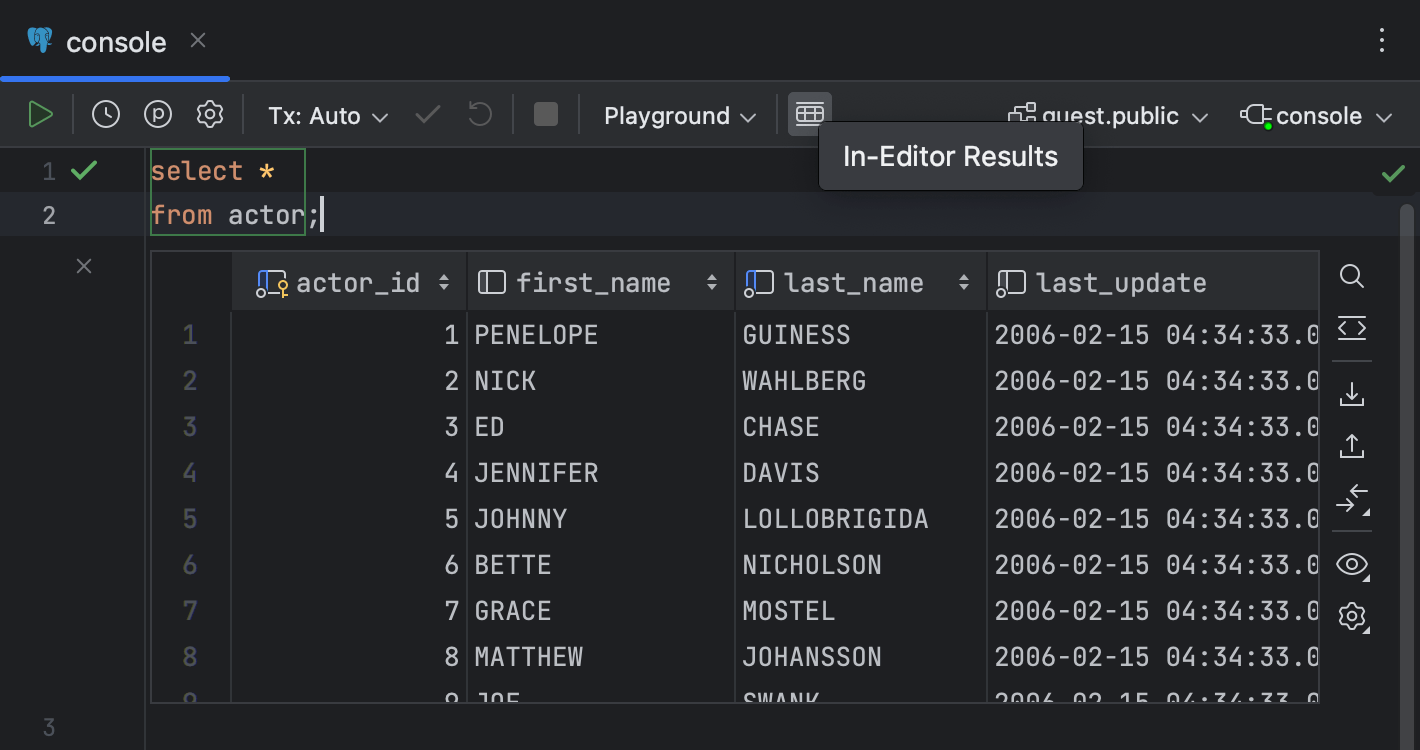Open the Playground session dropdown
This screenshot has height=750, width=1420.
(678, 115)
